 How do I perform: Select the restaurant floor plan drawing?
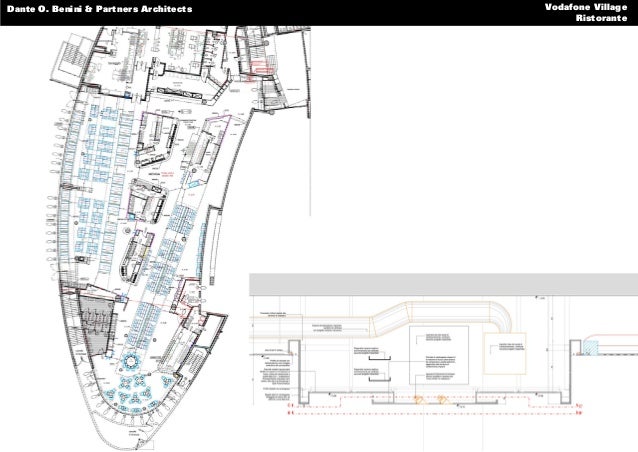(x=179, y=238)
